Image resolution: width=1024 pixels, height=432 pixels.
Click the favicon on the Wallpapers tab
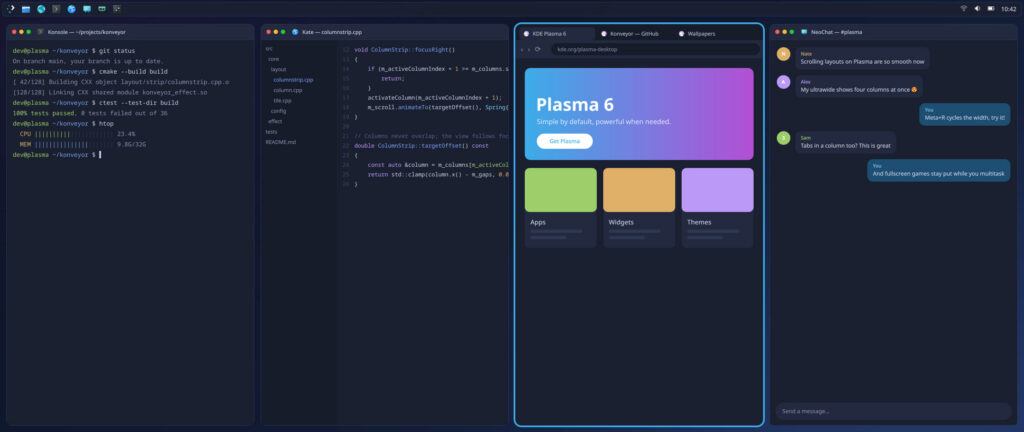(682, 33)
